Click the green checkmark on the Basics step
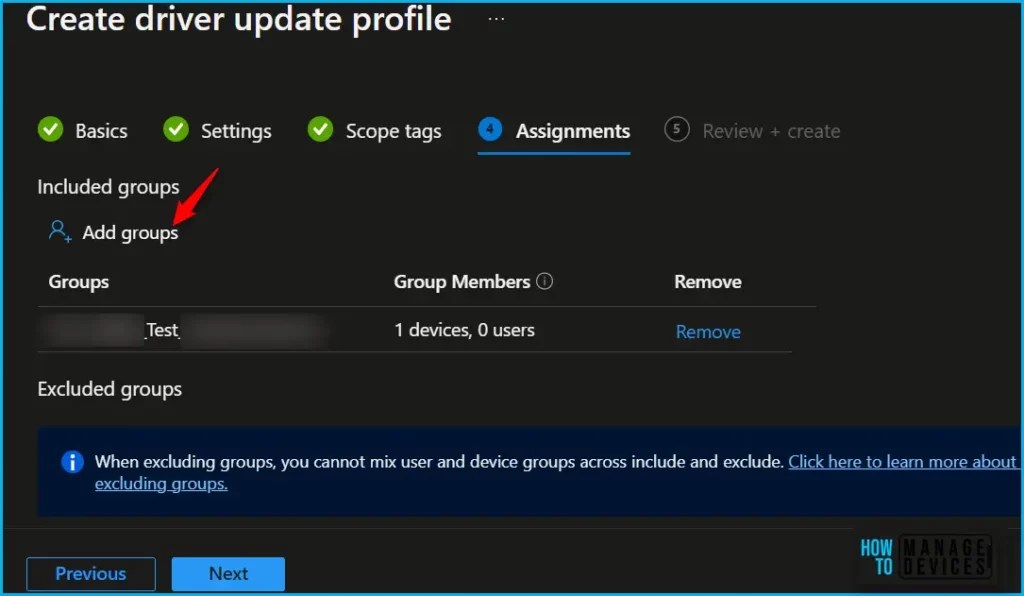1024x596 pixels. tap(51, 130)
